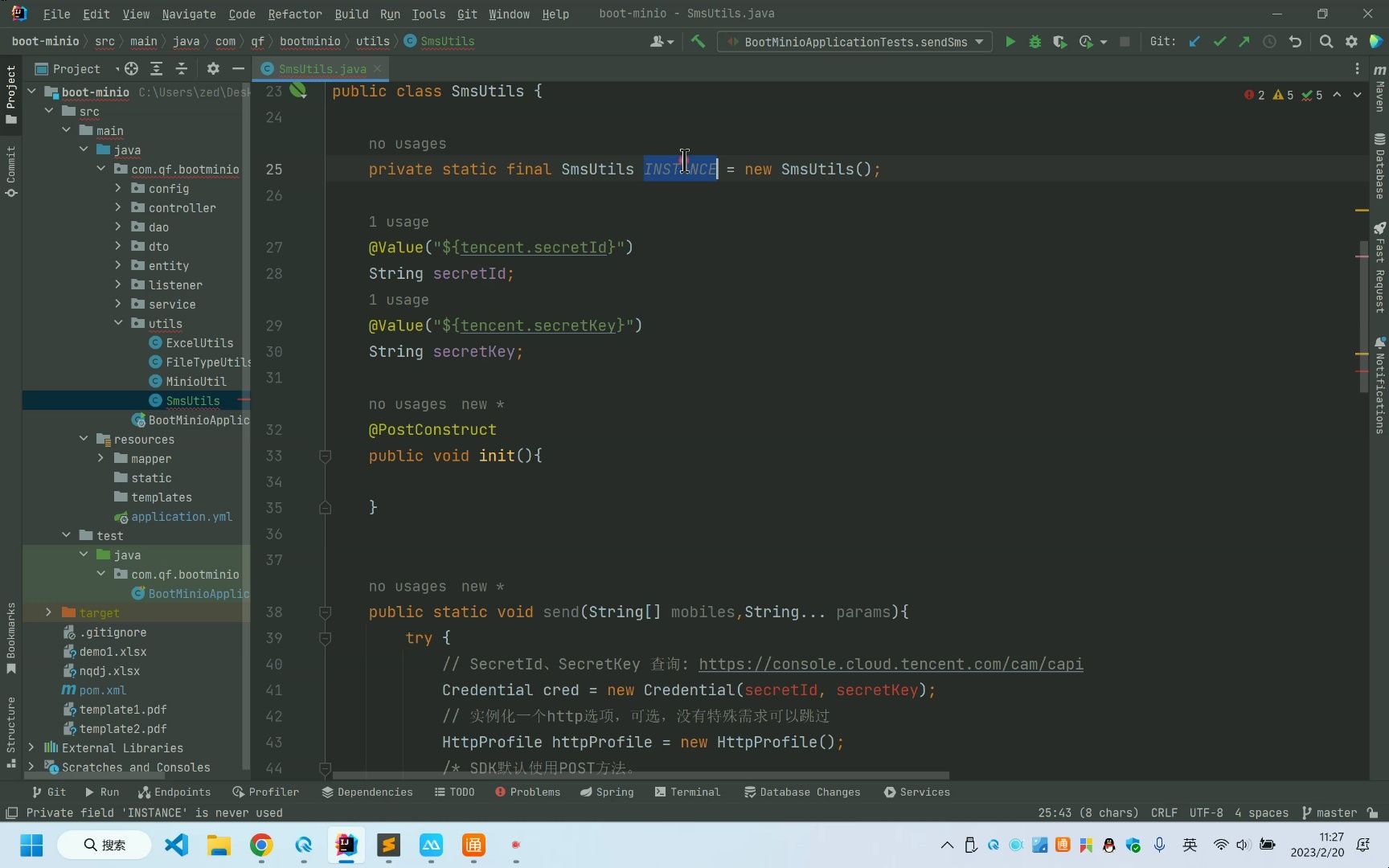Expand all in Project panel
The width and height of the screenshot is (1389, 868).
point(156,69)
